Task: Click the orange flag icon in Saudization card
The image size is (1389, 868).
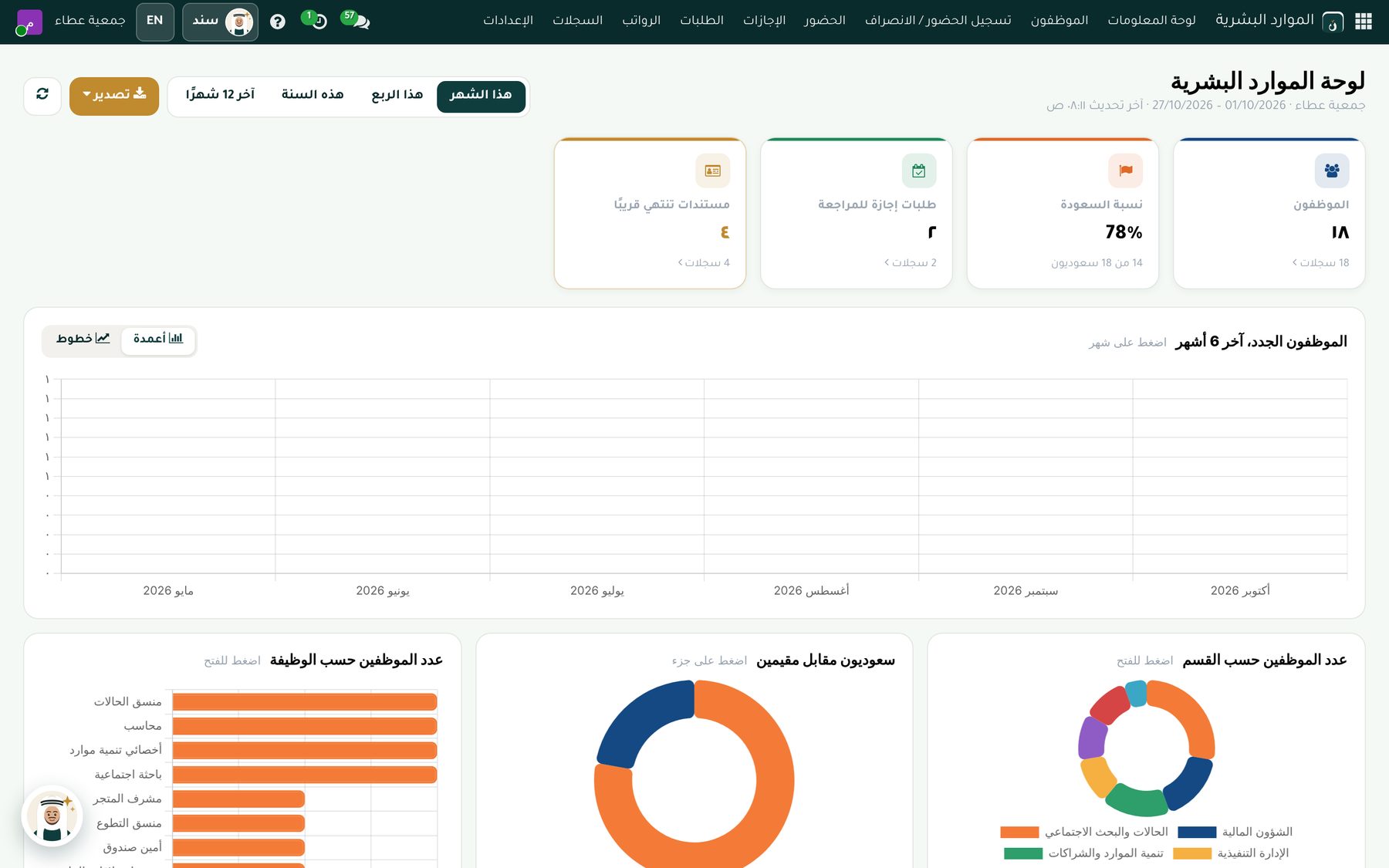Action: click(1125, 171)
